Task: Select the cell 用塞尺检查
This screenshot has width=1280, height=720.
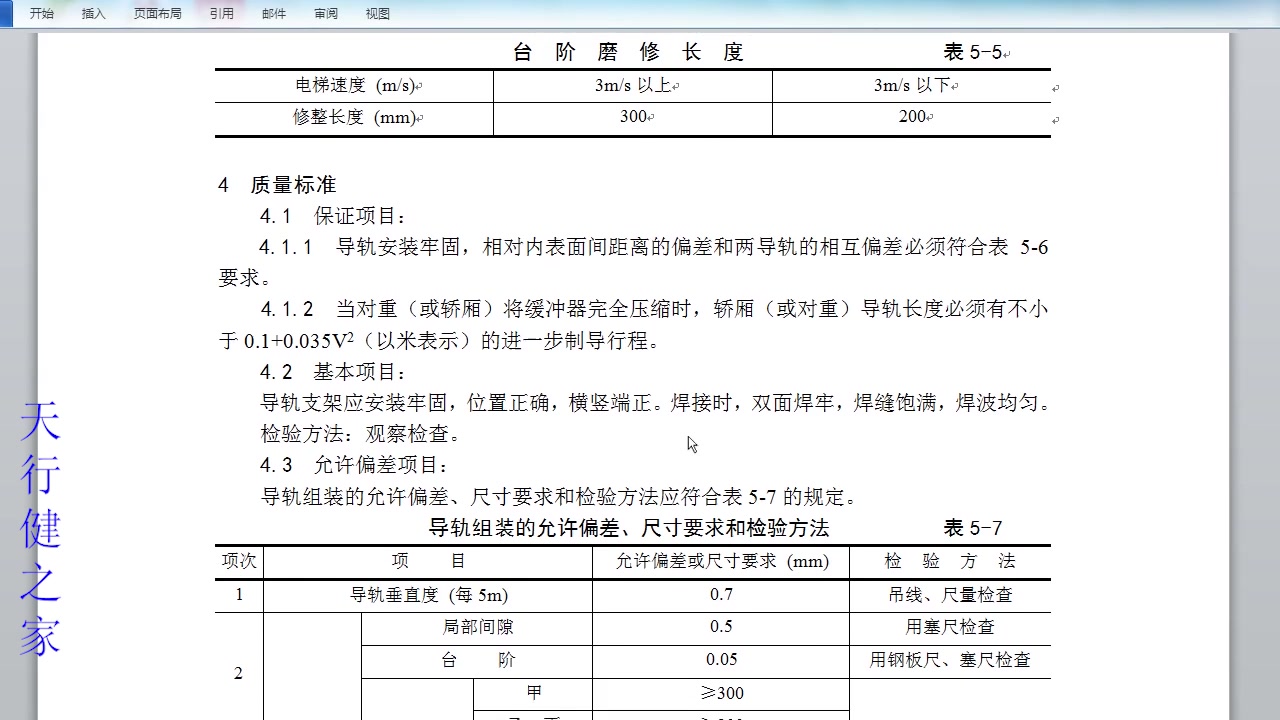Action: coord(950,628)
